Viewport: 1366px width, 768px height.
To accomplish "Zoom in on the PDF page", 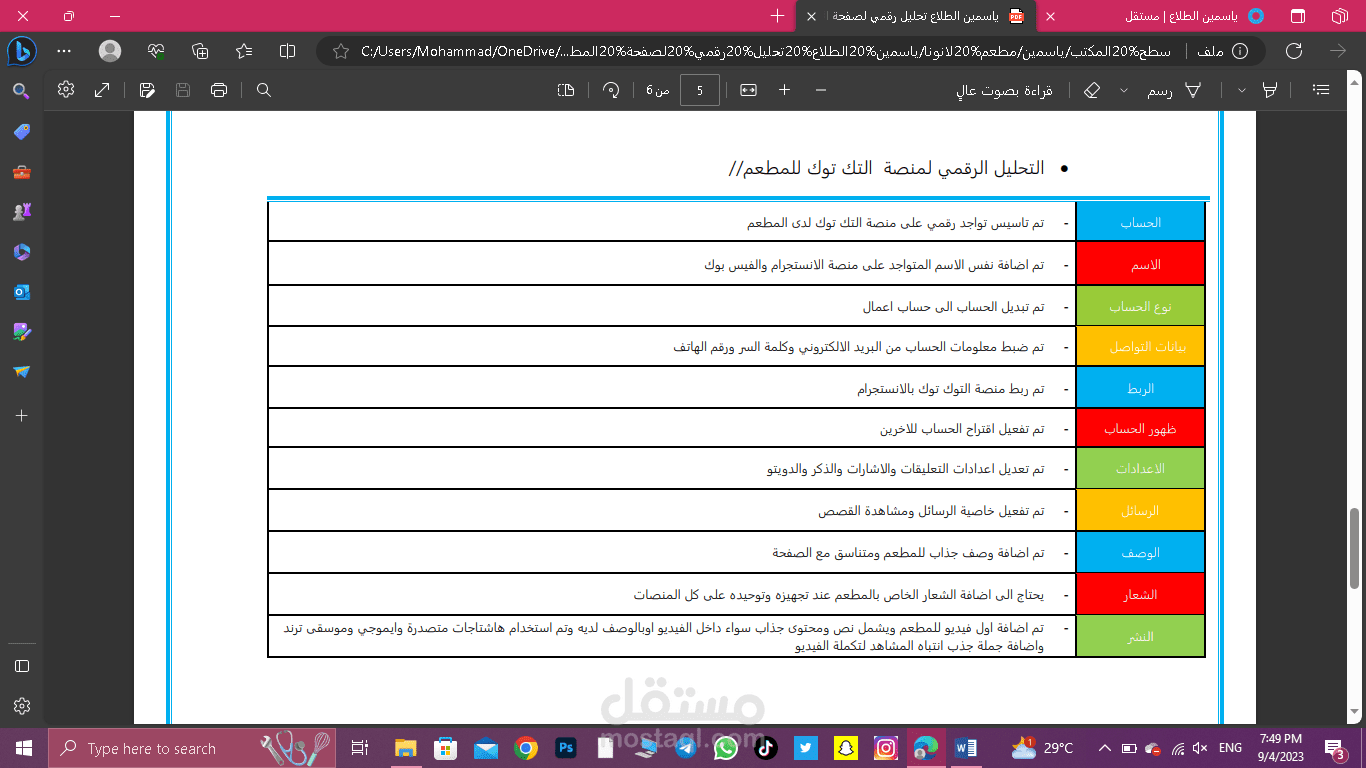I will click(785, 89).
